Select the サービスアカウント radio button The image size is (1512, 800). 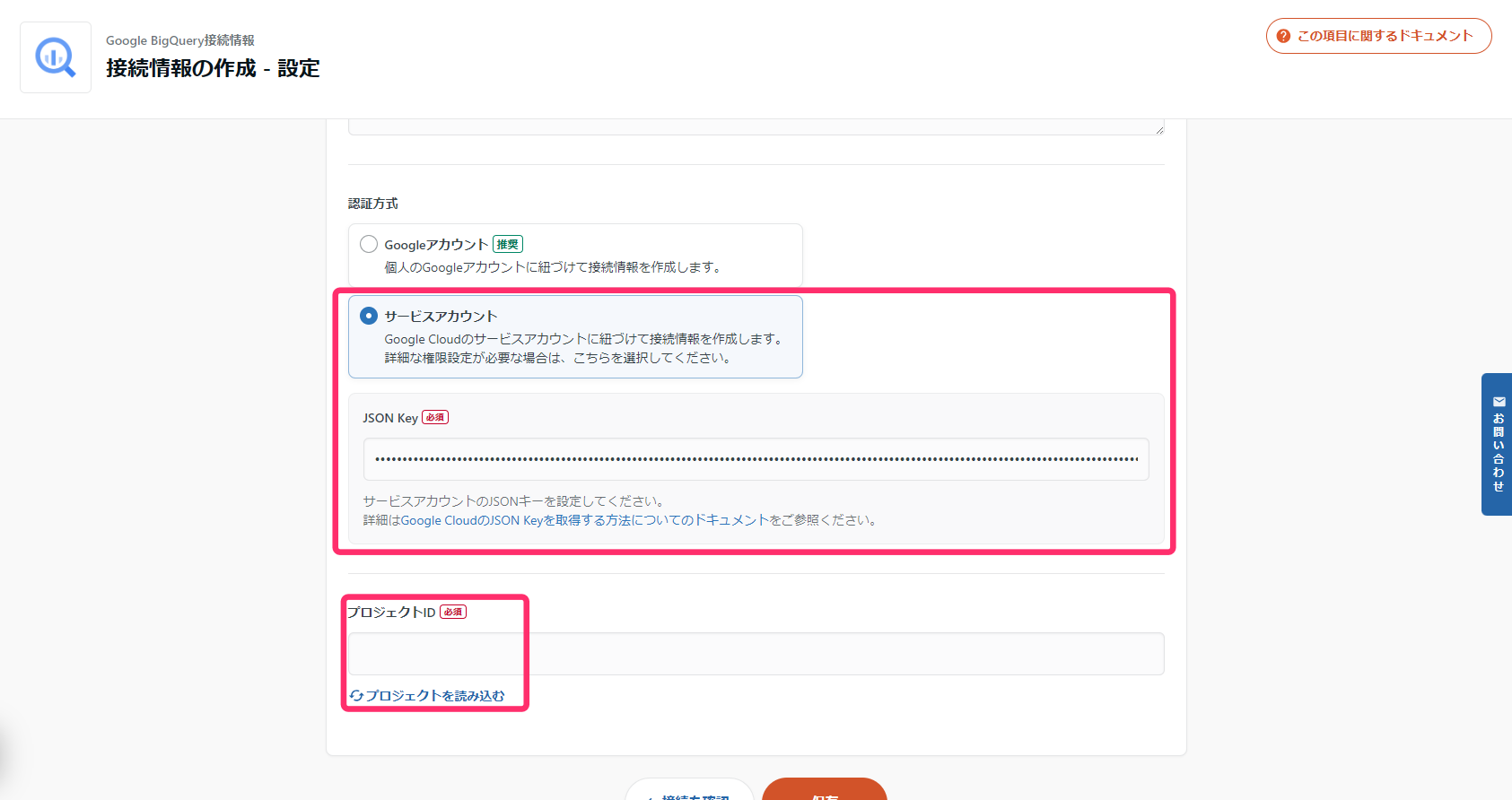coord(369,316)
